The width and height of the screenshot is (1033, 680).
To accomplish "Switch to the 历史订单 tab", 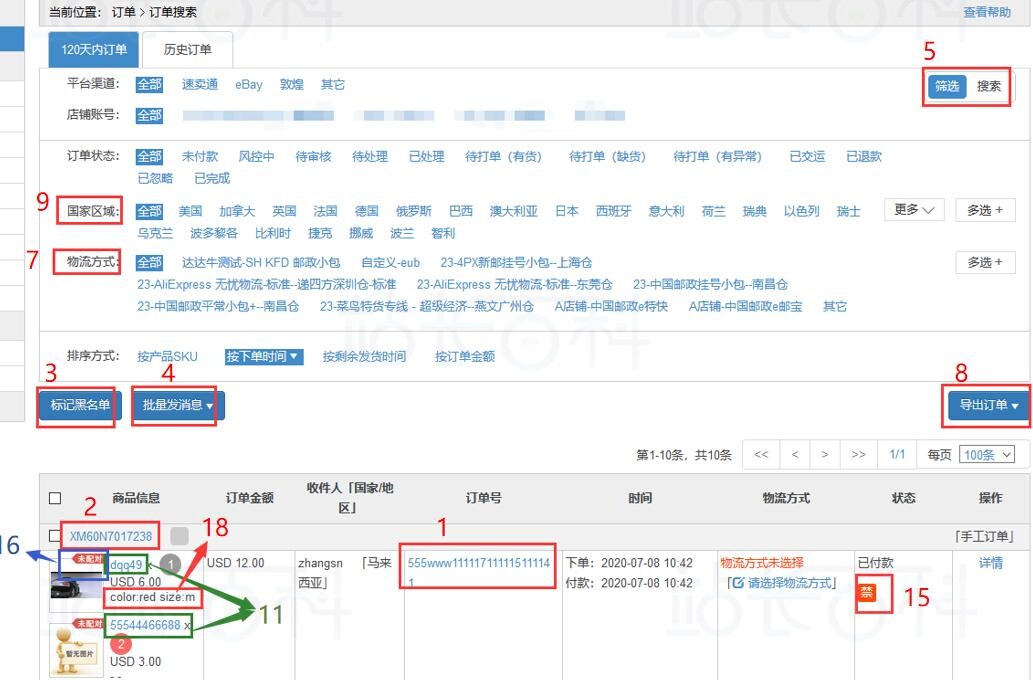I will tap(187, 50).
